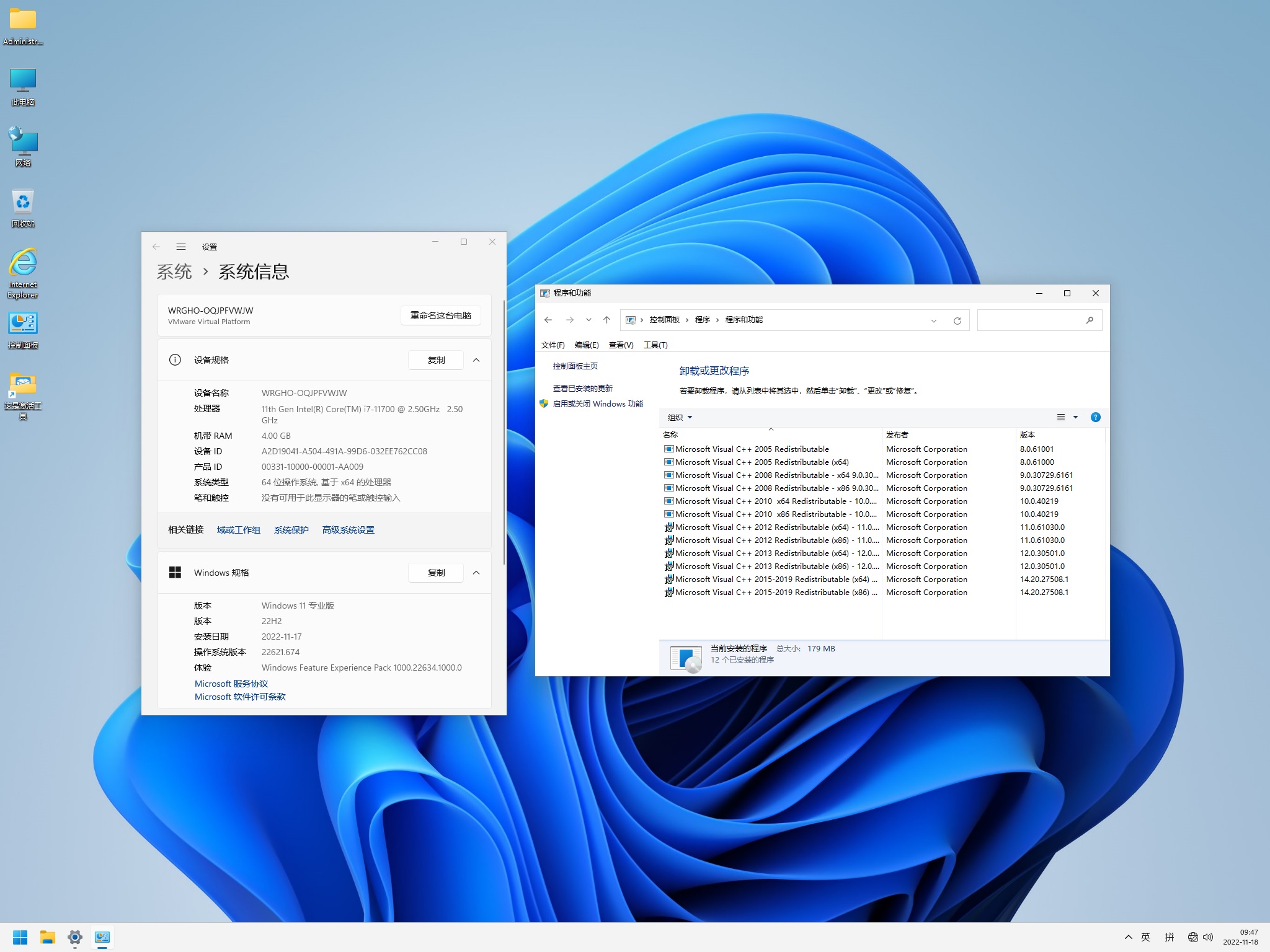Viewport: 1270px width, 952px height.
Task: Click the back arrow in Settings window
Action: pos(156,247)
